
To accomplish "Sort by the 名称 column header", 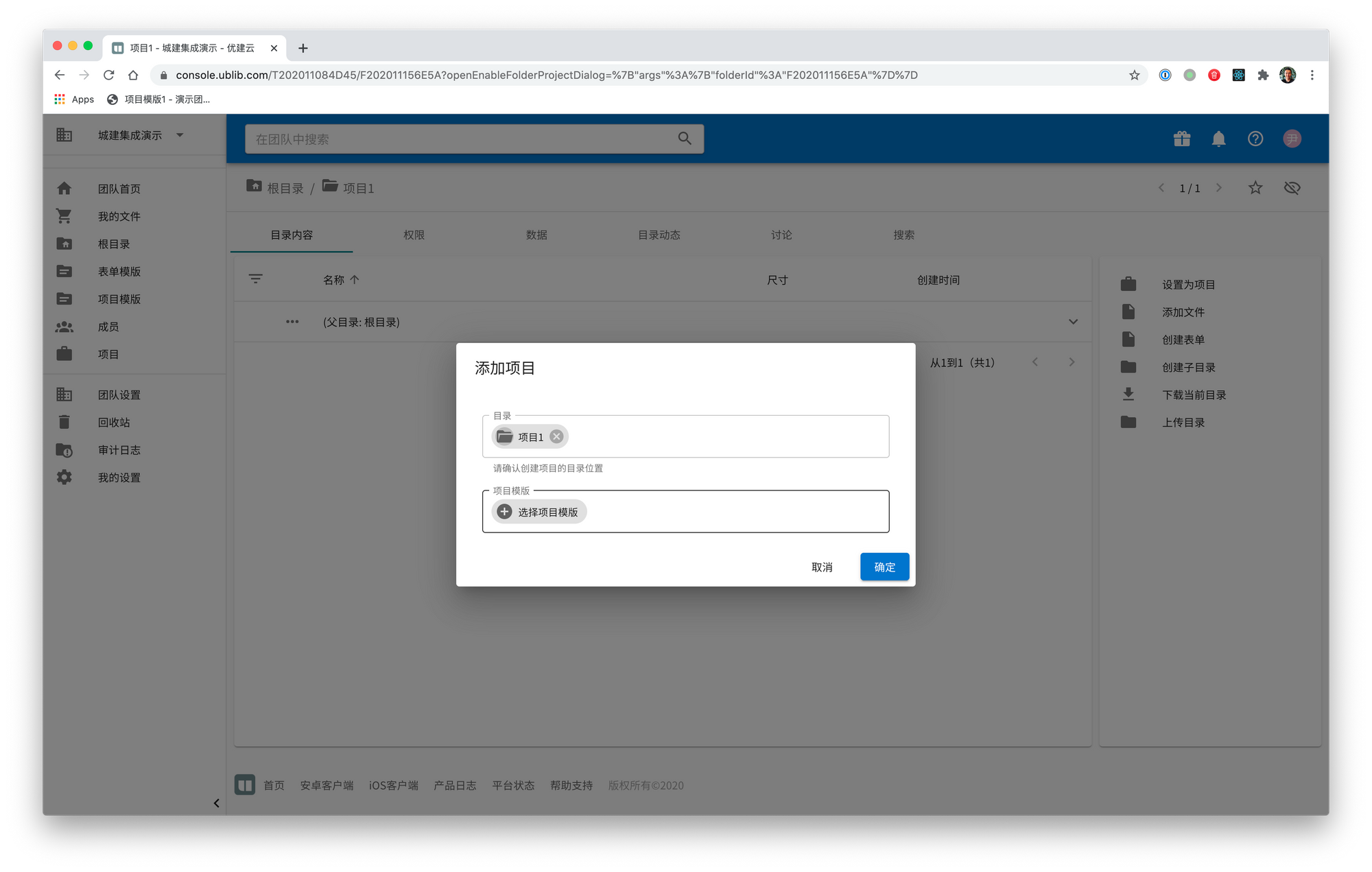I will tap(334, 280).
